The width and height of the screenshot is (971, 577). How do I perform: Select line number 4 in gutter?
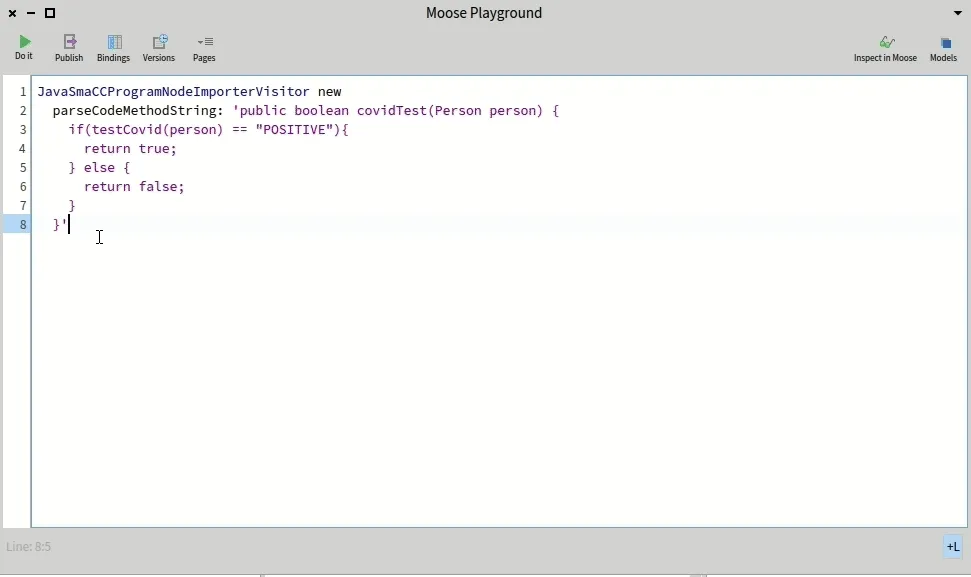(x=23, y=149)
